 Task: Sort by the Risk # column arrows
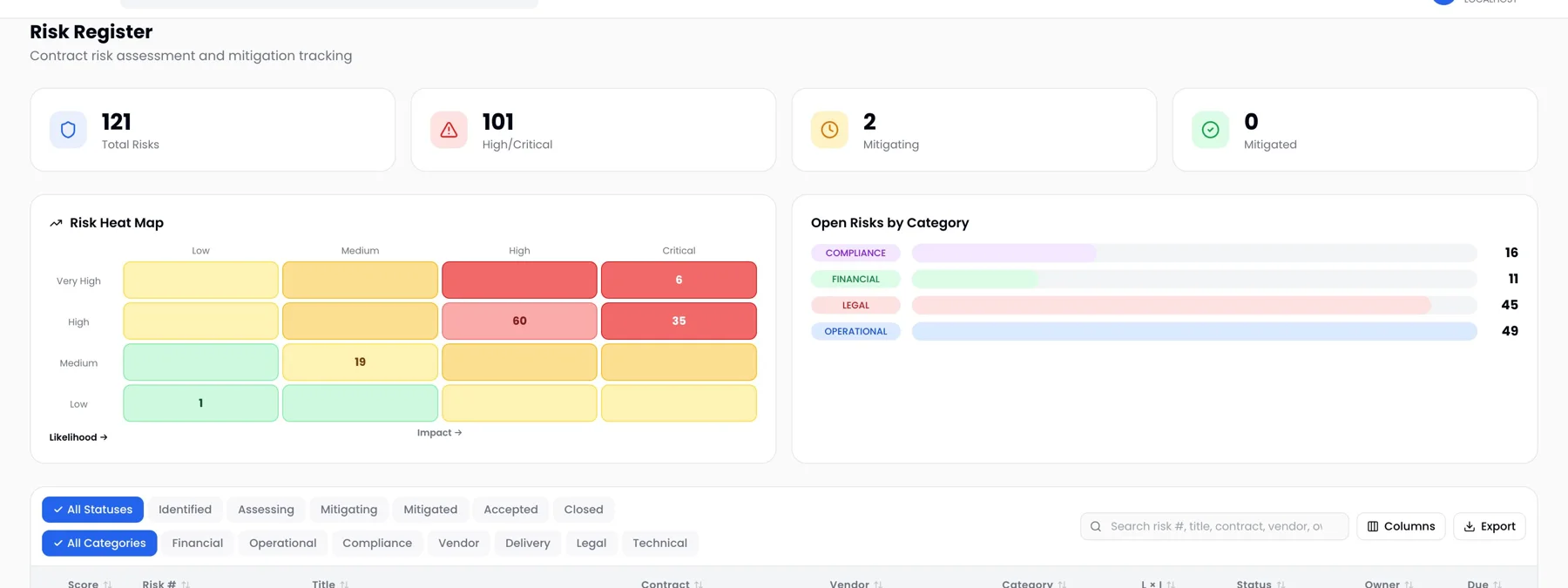click(x=186, y=584)
